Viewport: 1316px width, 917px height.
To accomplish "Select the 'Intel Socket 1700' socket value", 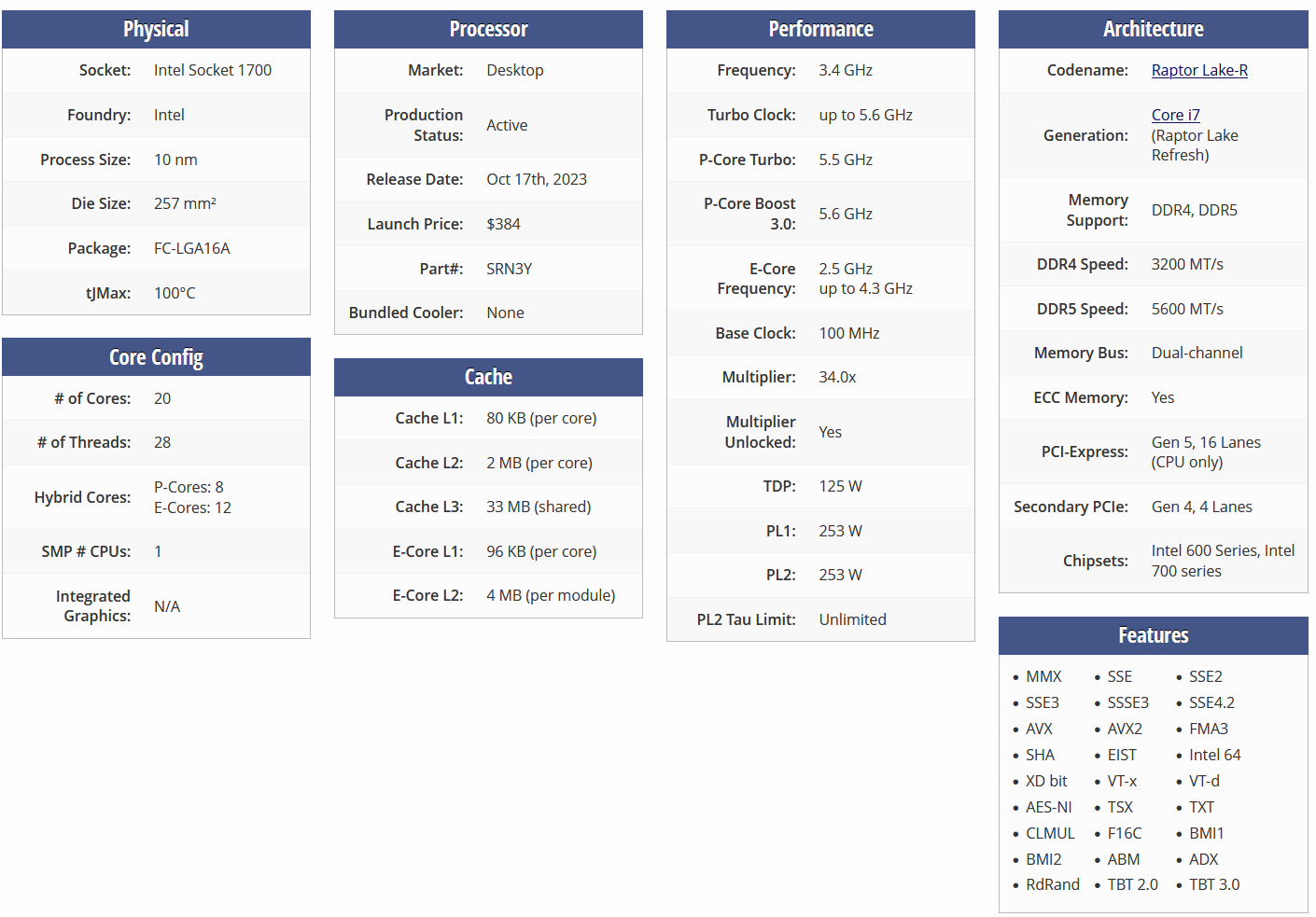I will (x=213, y=70).
